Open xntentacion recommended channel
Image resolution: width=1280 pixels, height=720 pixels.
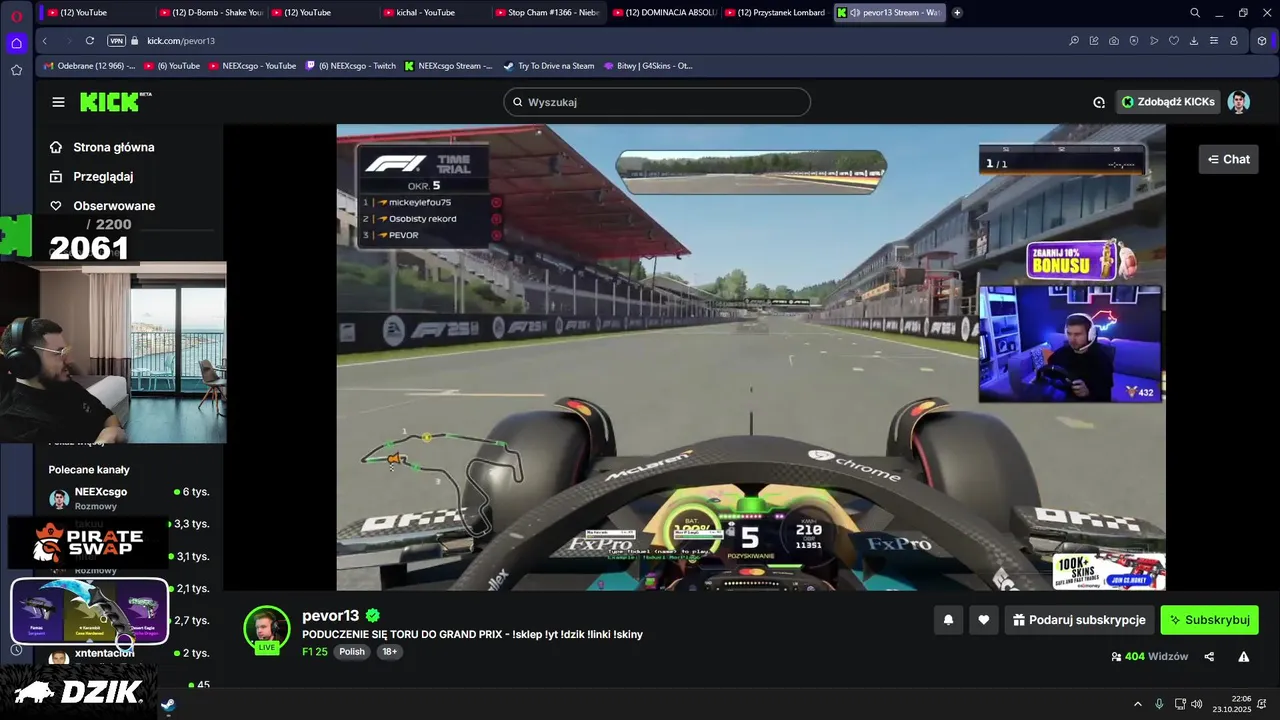tap(128, 653)
